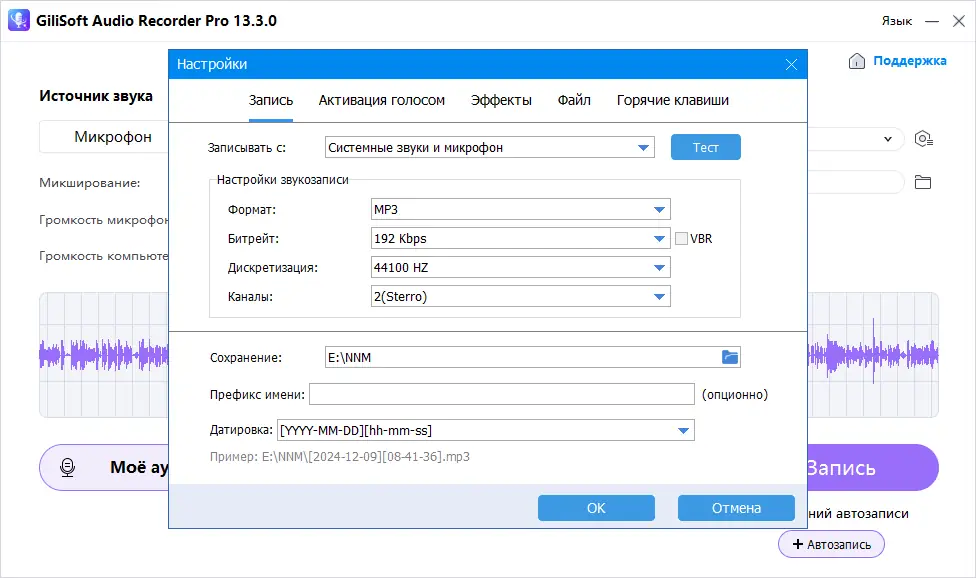The image size is (976, 578).
Task: Open the Горячие клавиши tab
Action: coord(672,100)
